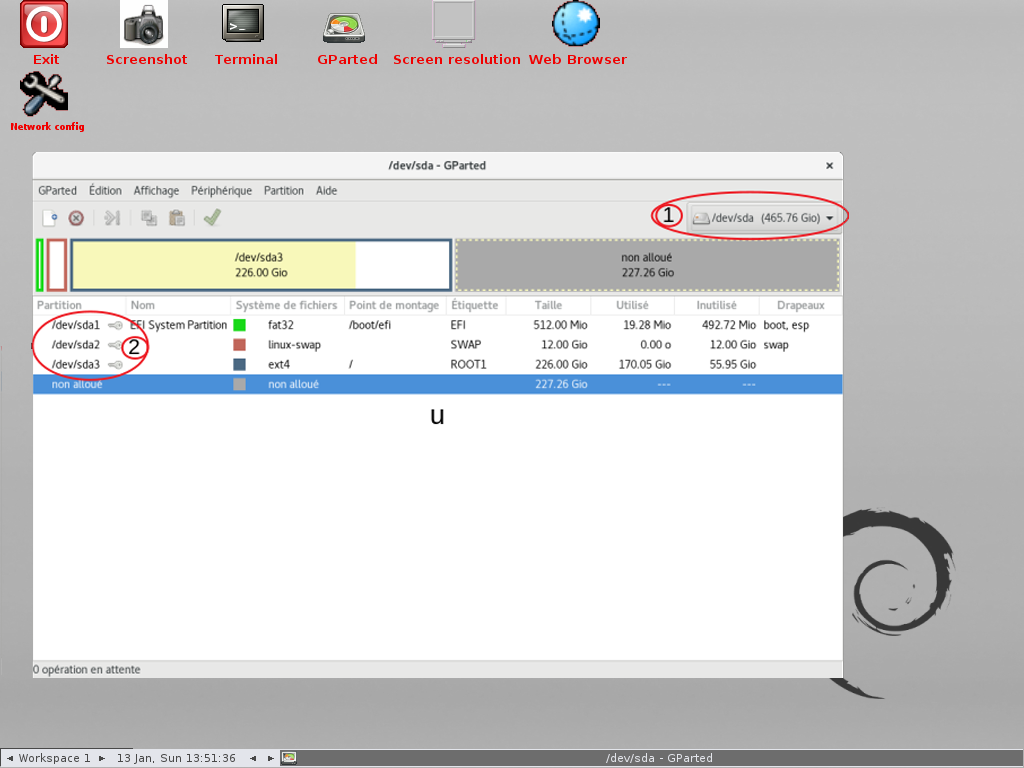1024x768 pixels.
Task: Select the /dev/sda3 partition row
Action: [x=438, y=364]
